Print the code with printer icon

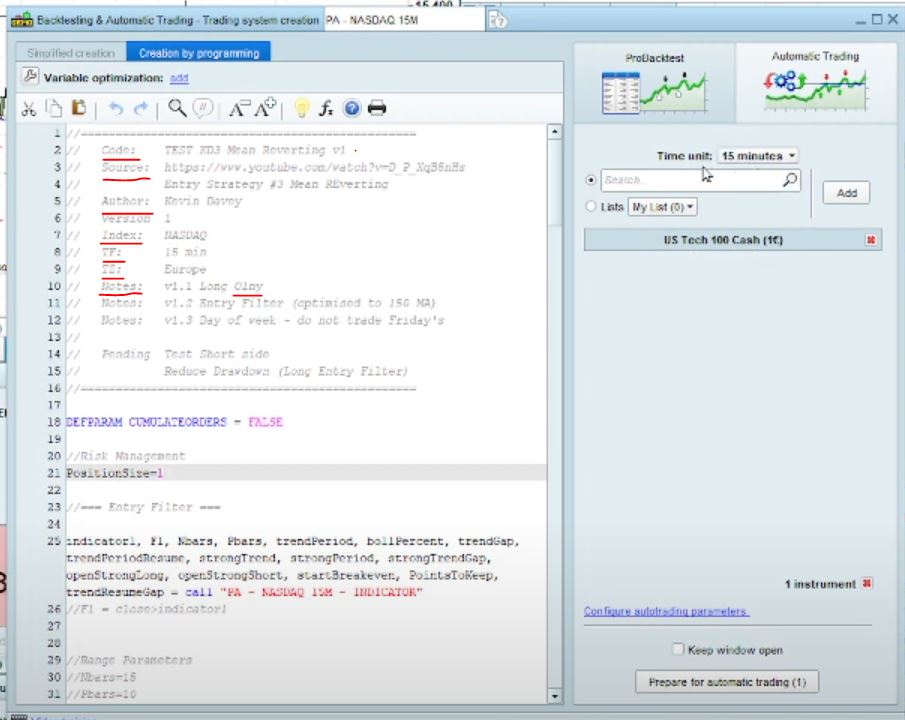[x=377, y=109]
